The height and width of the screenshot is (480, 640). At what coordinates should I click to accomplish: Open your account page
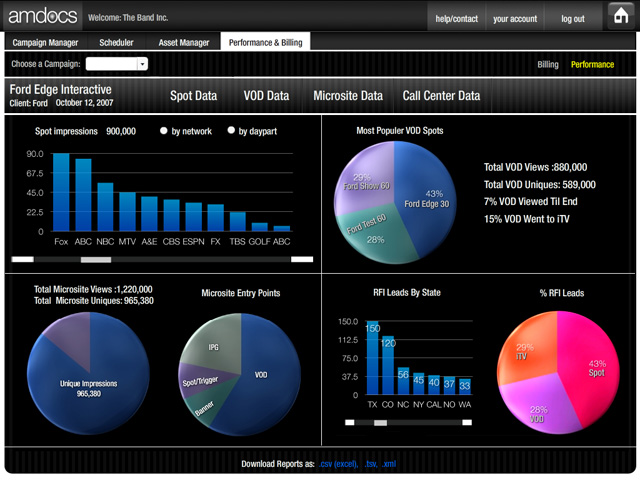pyautogui.click(x=515, y=19)
